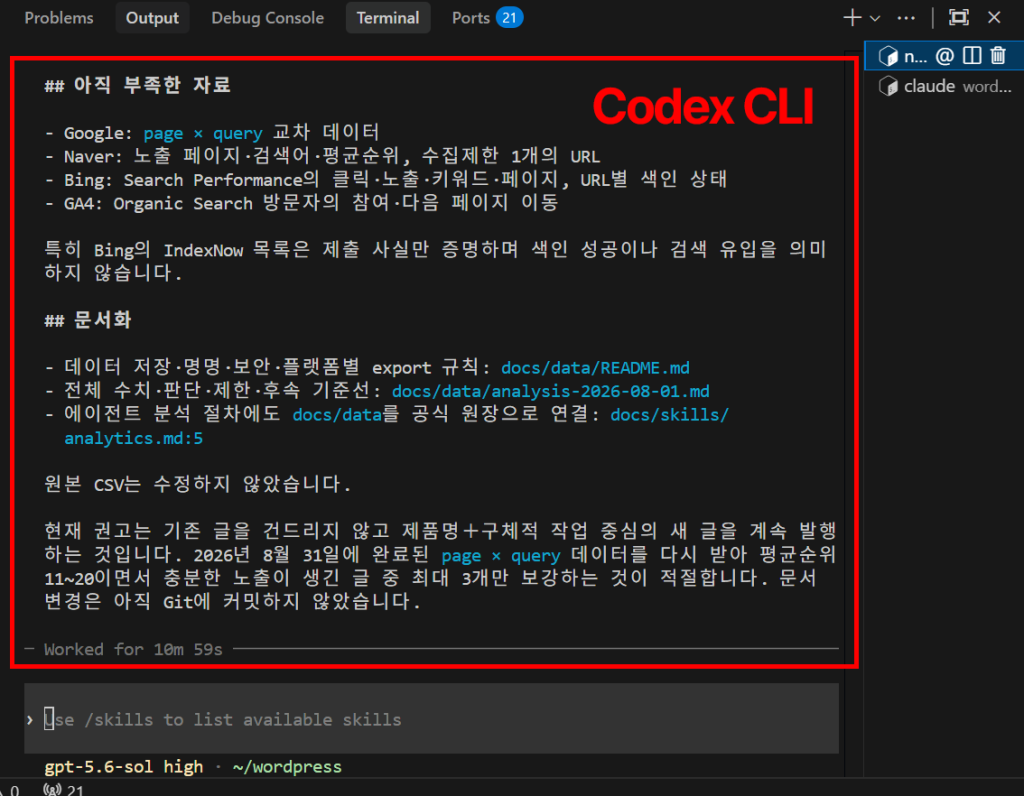1024x796 pixels.
Task: Close the bottom panel
Action: coord(994,18)
